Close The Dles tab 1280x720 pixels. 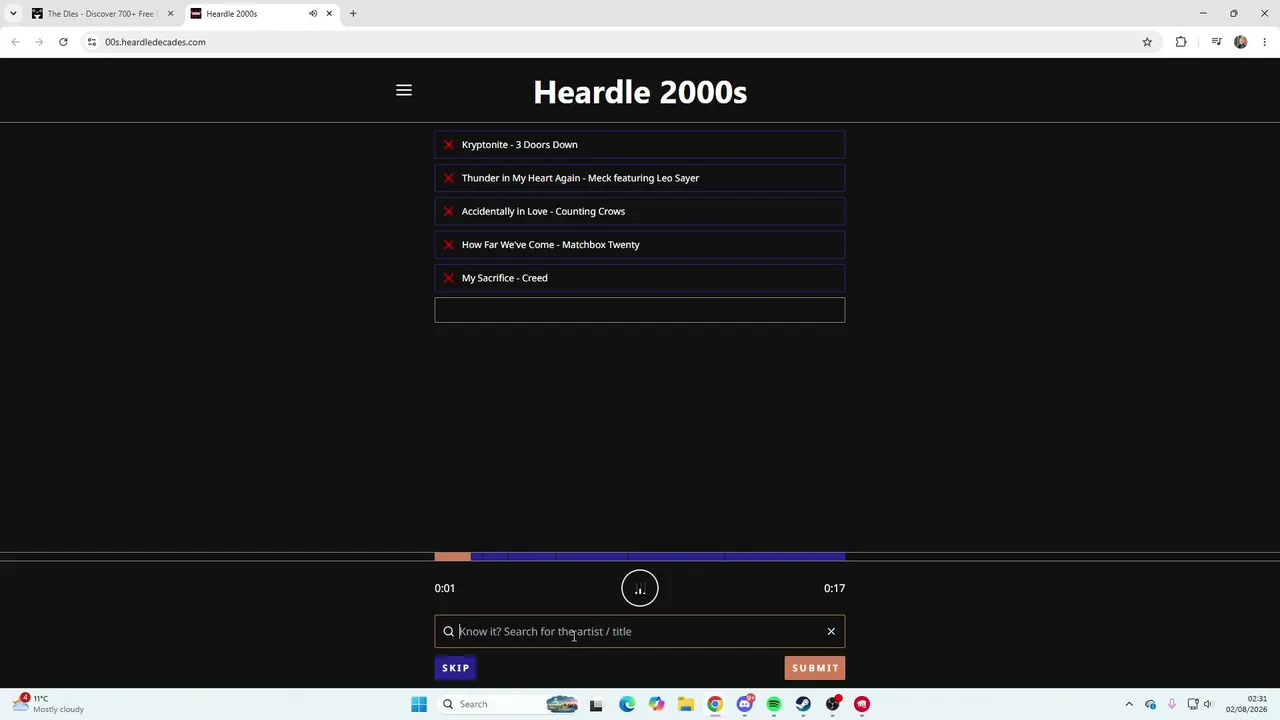pos(170,14)
